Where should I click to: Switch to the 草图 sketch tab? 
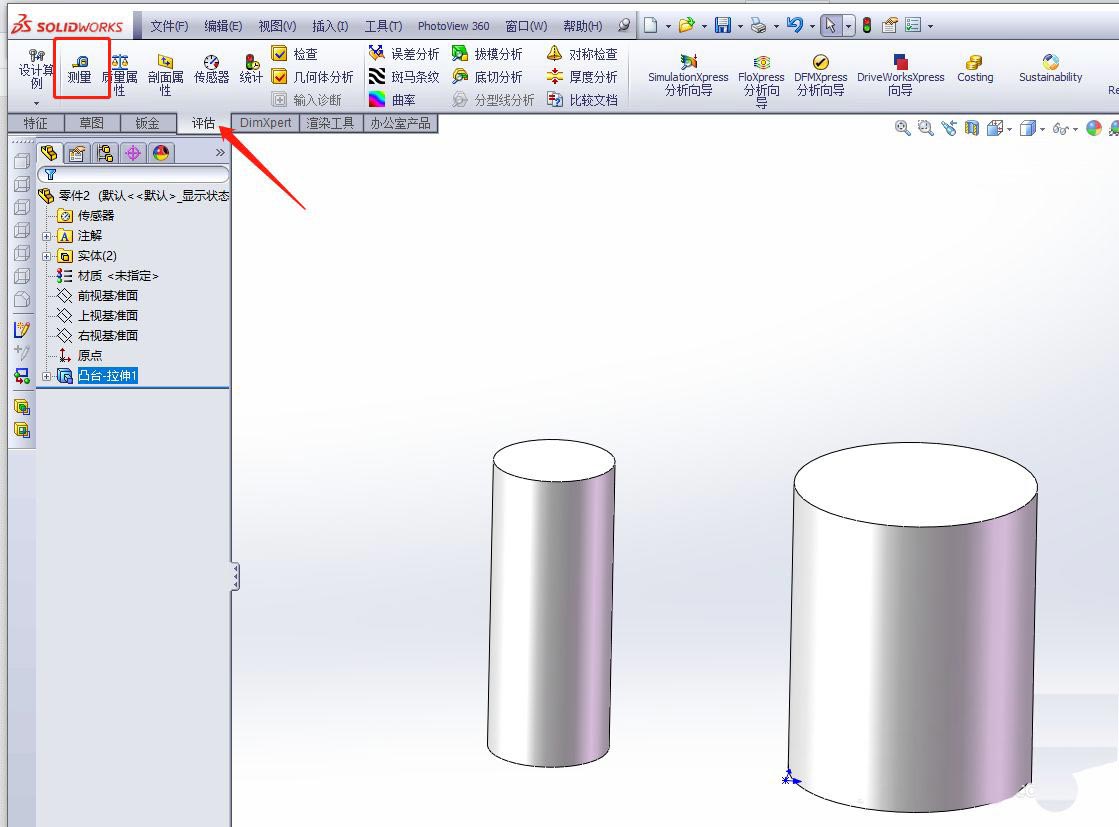coord(91,123)
